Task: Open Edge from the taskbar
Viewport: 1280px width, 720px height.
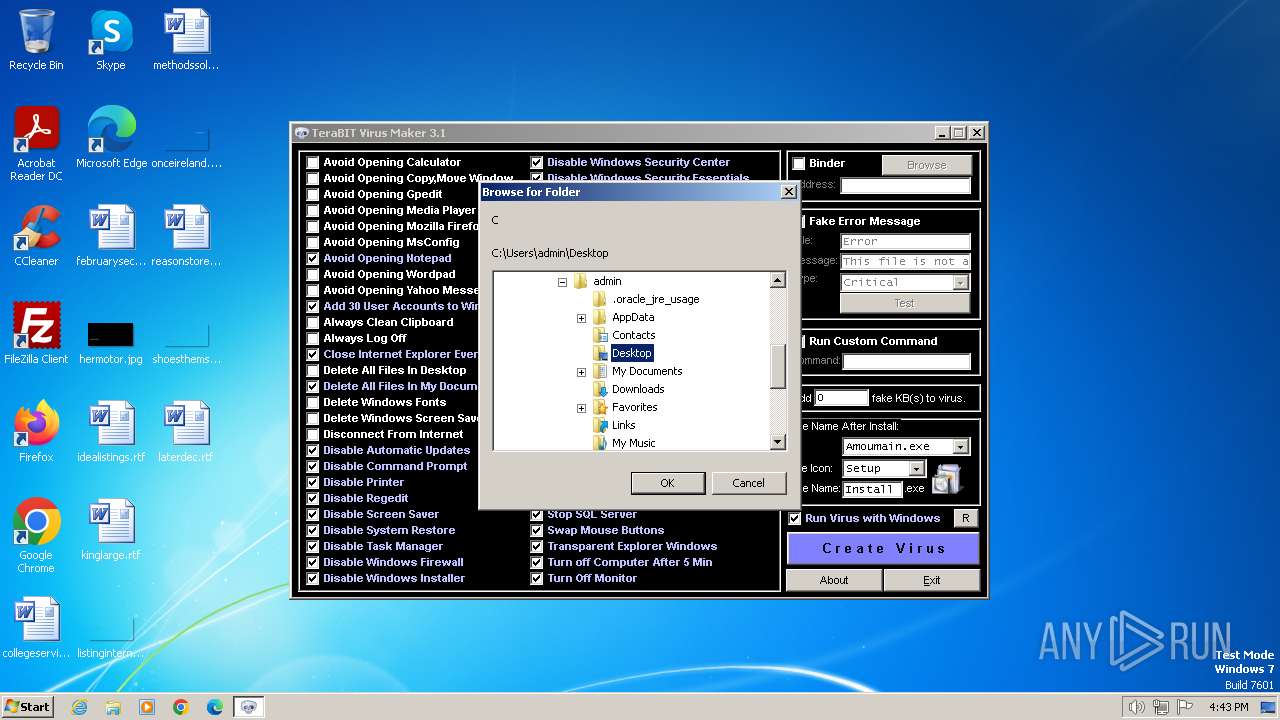Action: [x=215, y=707]
